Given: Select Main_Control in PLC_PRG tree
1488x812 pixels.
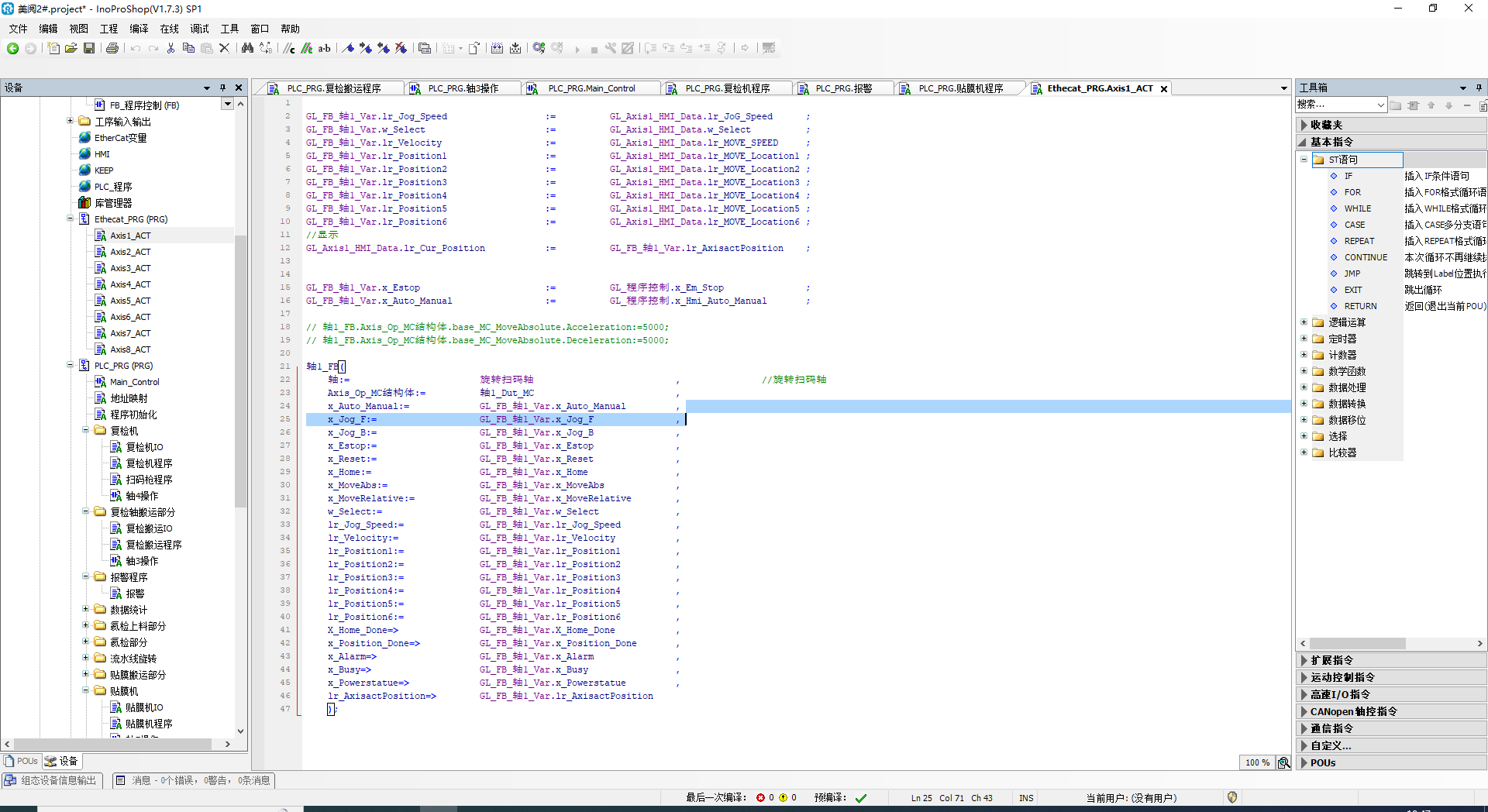Looking at the screenshot, I should click(133, 382).
